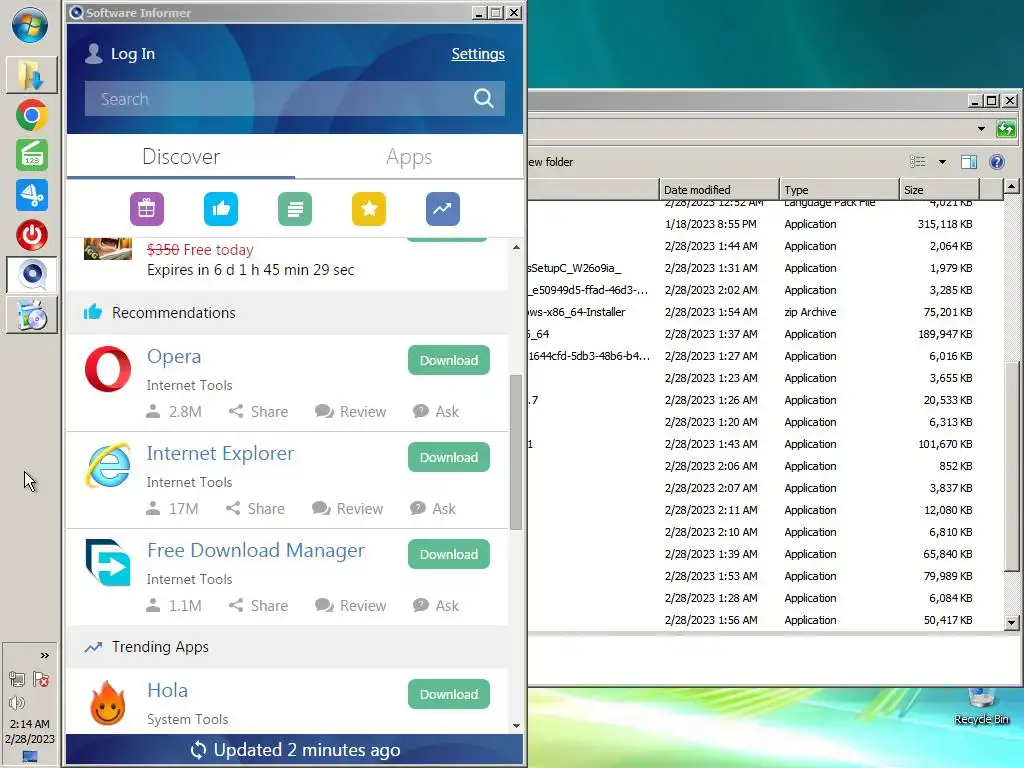Click the Free Download Manager logo
The height and width of the screenshot is (768, 1024).
click(x=108, y=562)
